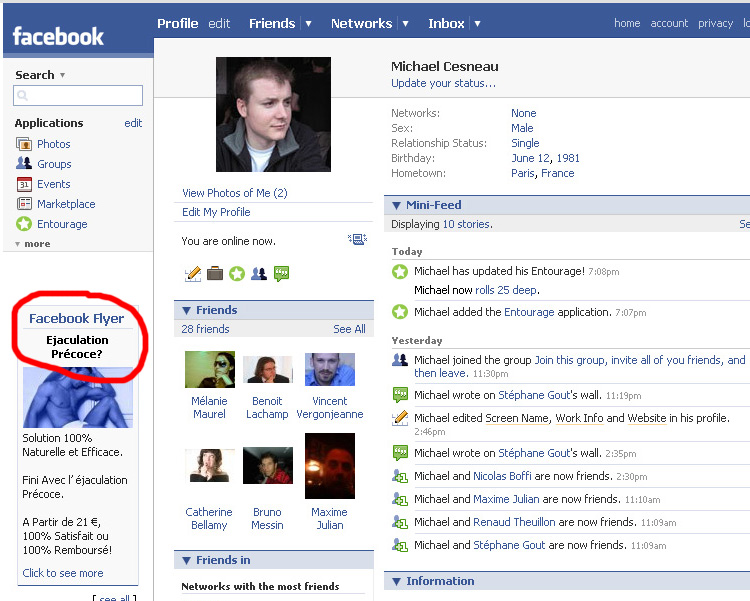The width and height of the screenshot is (750, 601).
Task: Open the Networks menu dropdown arrow
Action: coord(405,23)
